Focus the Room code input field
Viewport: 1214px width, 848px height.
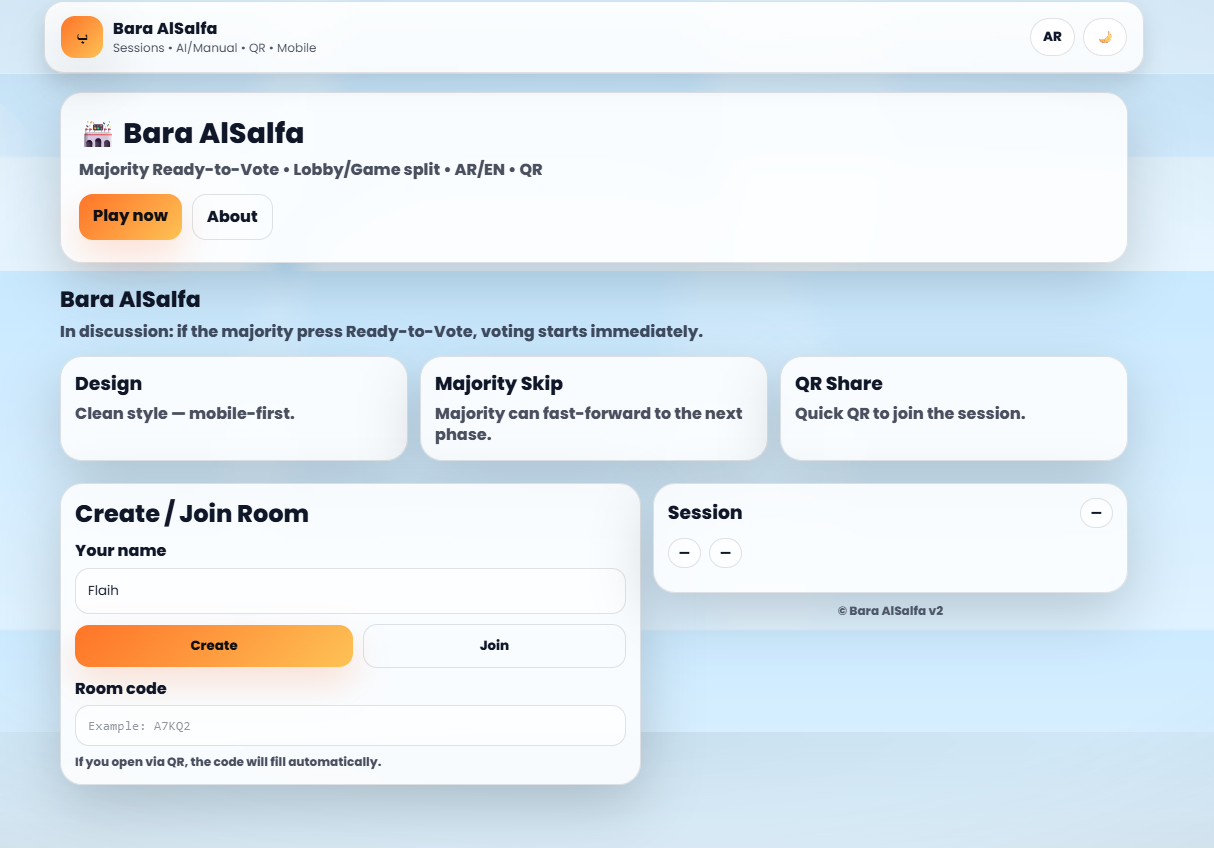(x=350, y=726)
